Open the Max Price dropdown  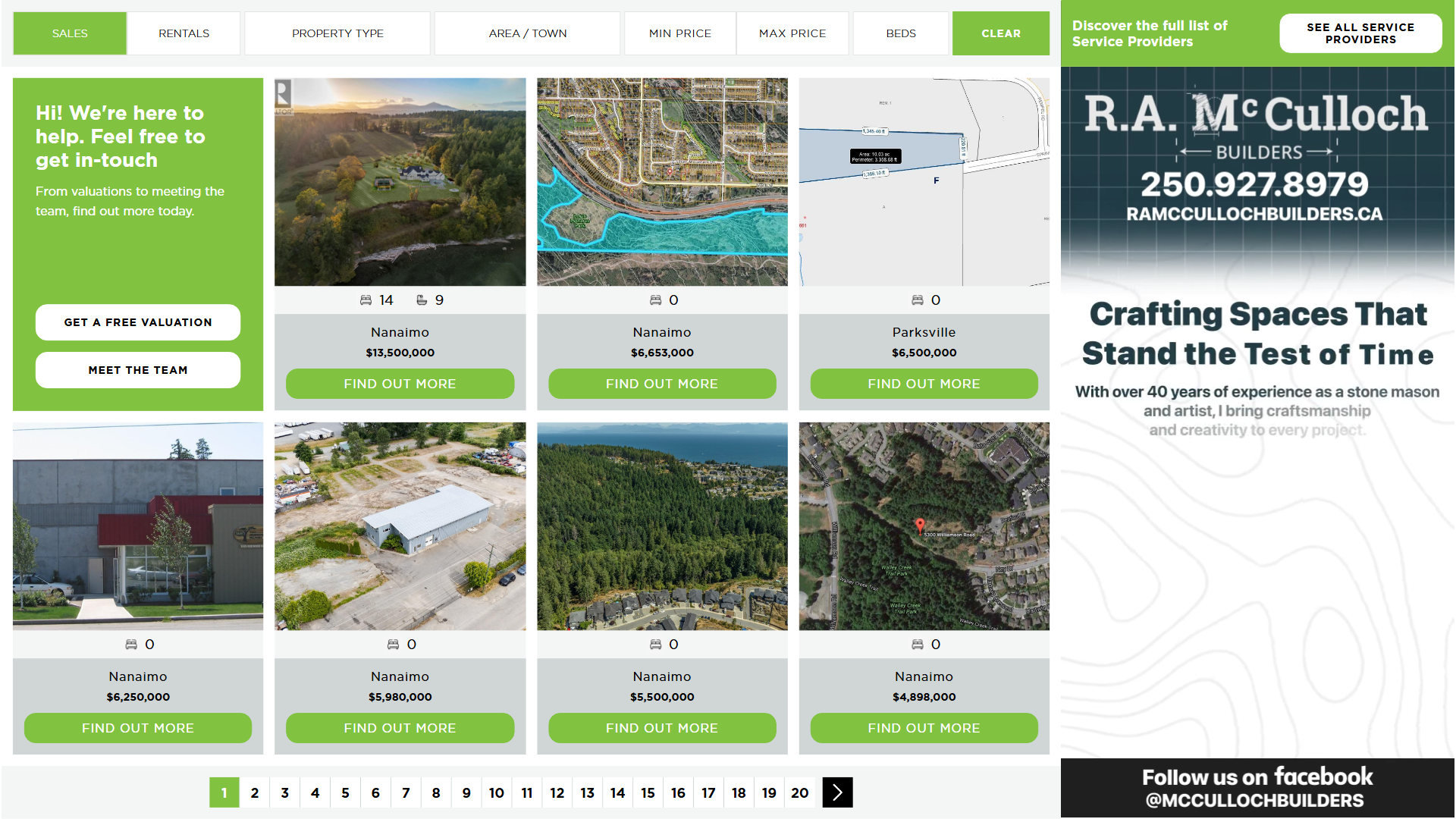[792, 33]
